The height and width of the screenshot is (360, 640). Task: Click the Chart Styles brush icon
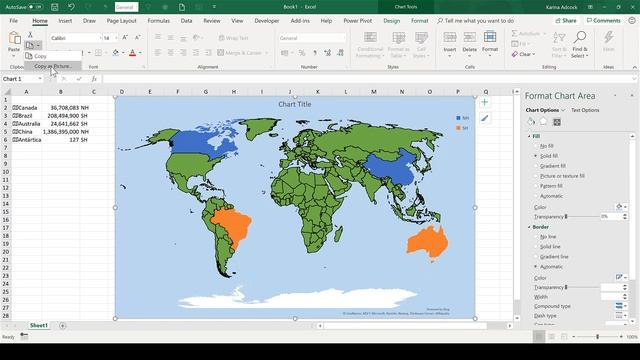click(484, 118)
